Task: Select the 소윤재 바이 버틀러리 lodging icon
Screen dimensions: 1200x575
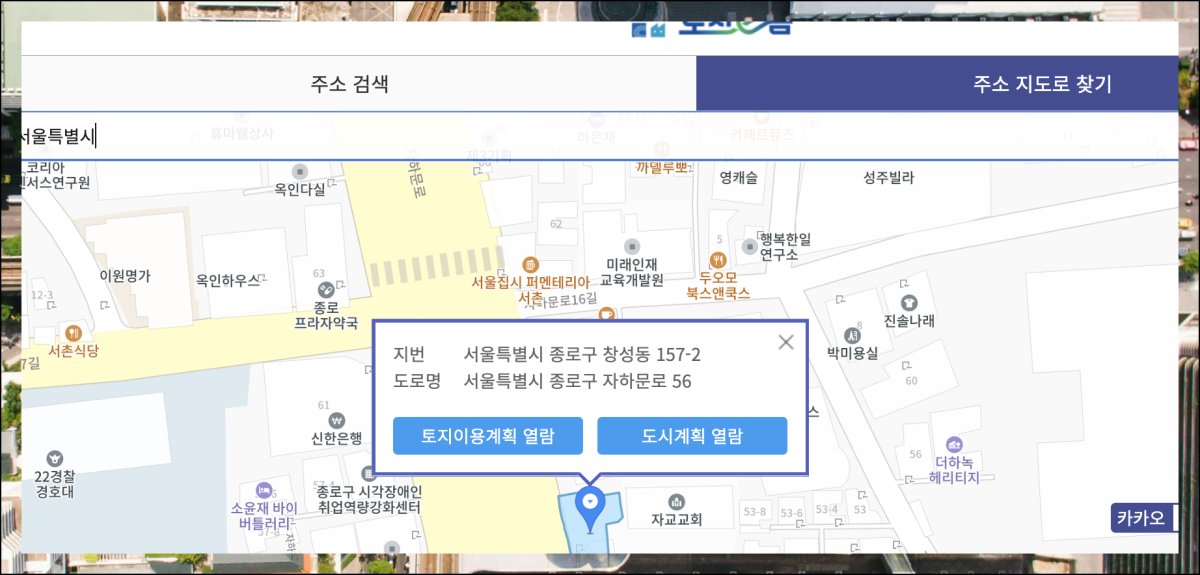Action: pos(265,490)
